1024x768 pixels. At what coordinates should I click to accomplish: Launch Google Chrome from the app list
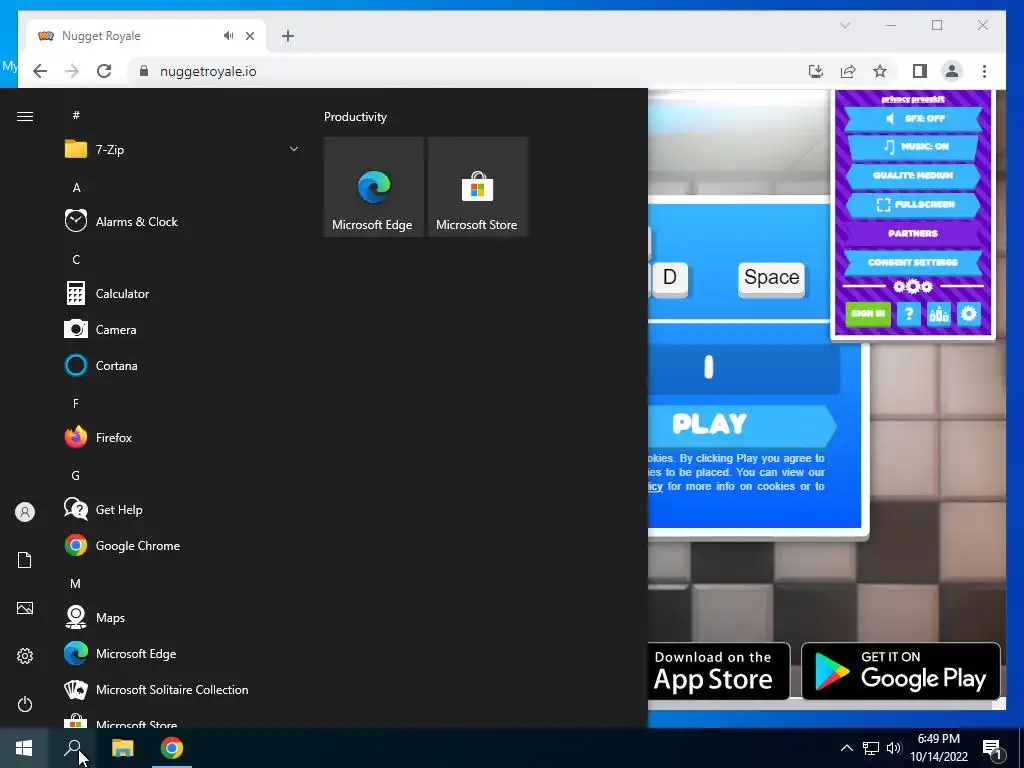pos(182,546)
